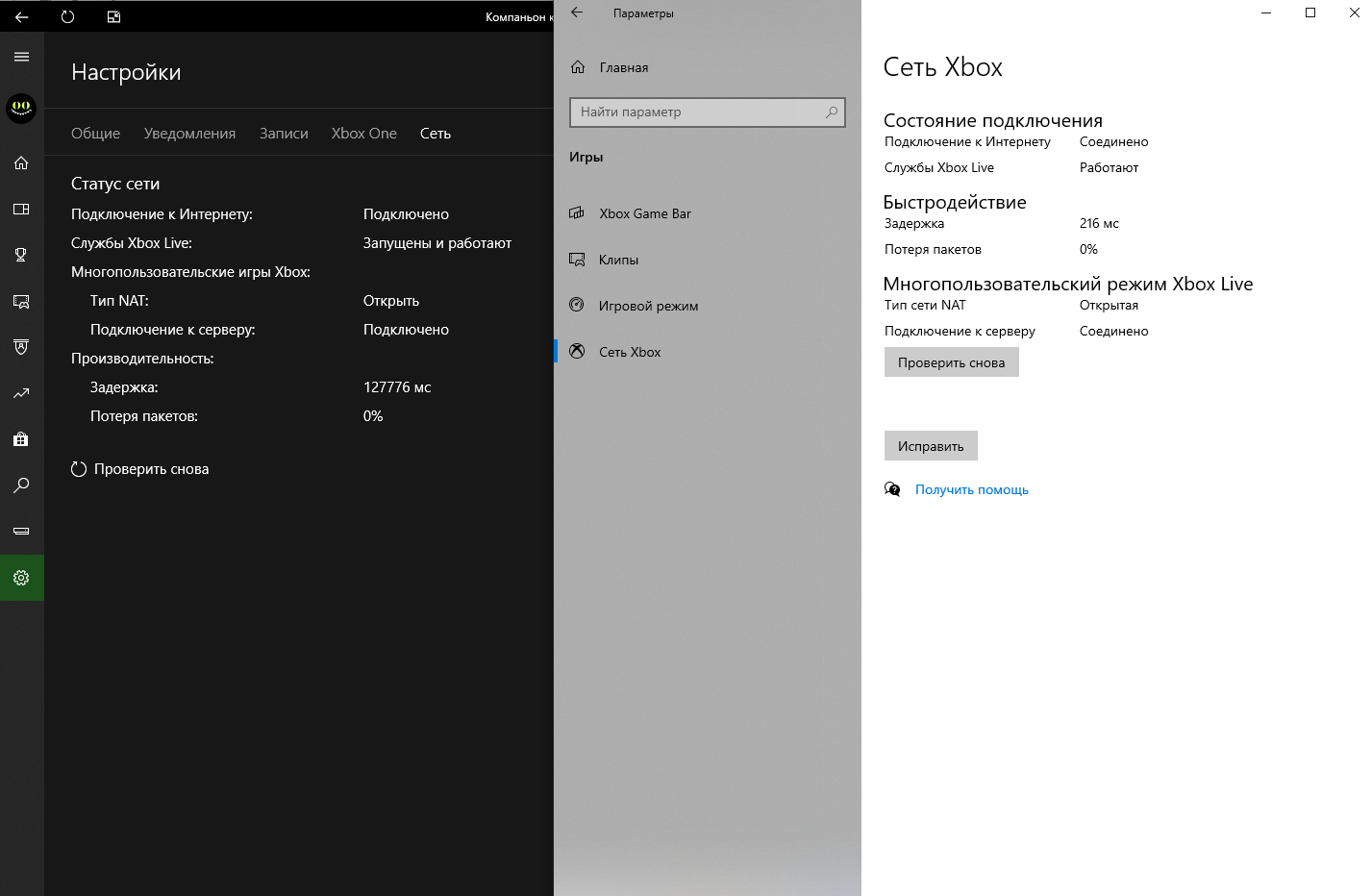
Task: Click the 127776 мс latency value
Action: [x=397, y=387]
